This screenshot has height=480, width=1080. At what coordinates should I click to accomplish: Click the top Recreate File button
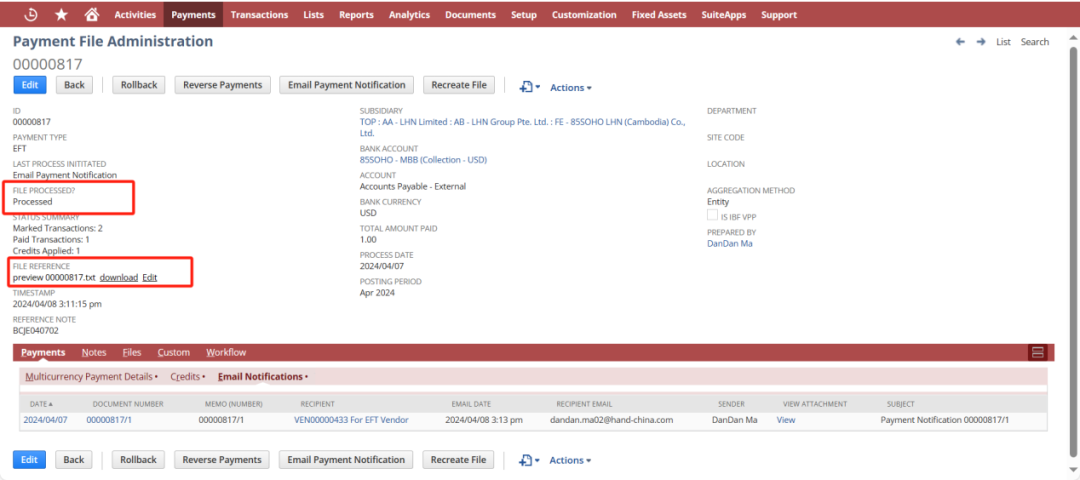click(x=459, y=85)
